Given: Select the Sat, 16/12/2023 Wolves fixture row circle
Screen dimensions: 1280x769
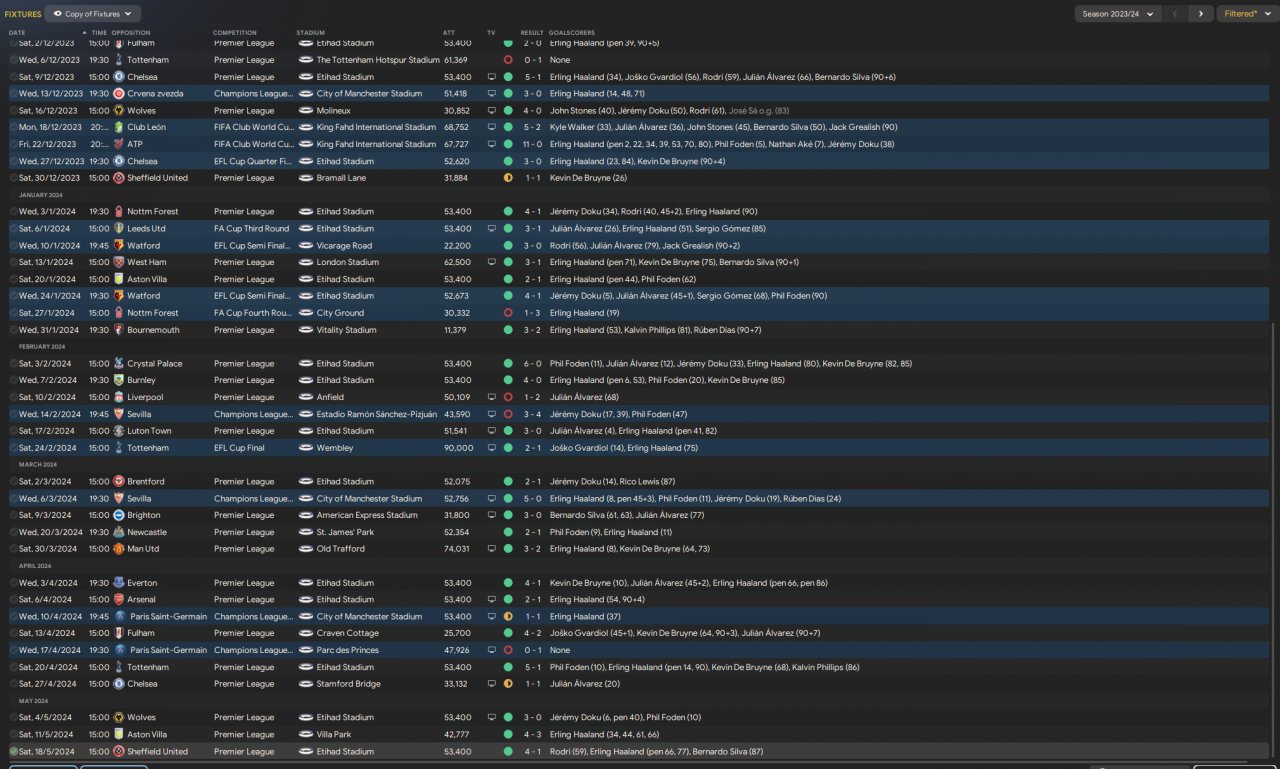Looking at the screenshot, I should 13,111.
